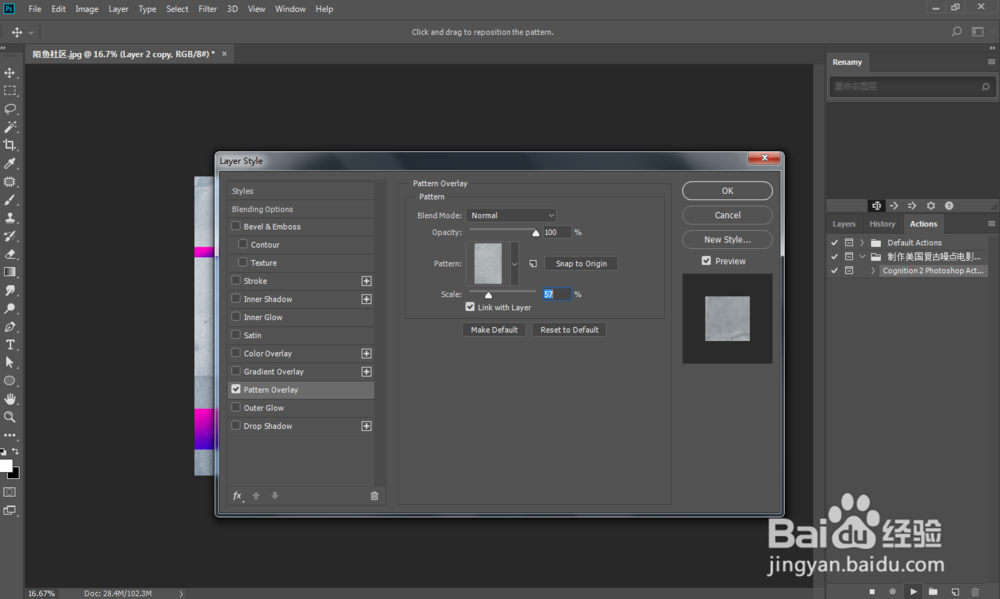Select the Lasso tool

click(x=10, y=108)
